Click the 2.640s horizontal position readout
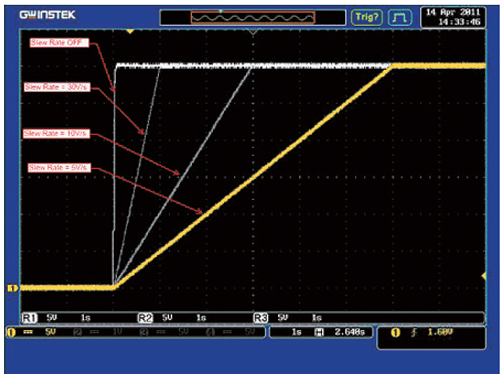503x378 pixels. point(350,332)
